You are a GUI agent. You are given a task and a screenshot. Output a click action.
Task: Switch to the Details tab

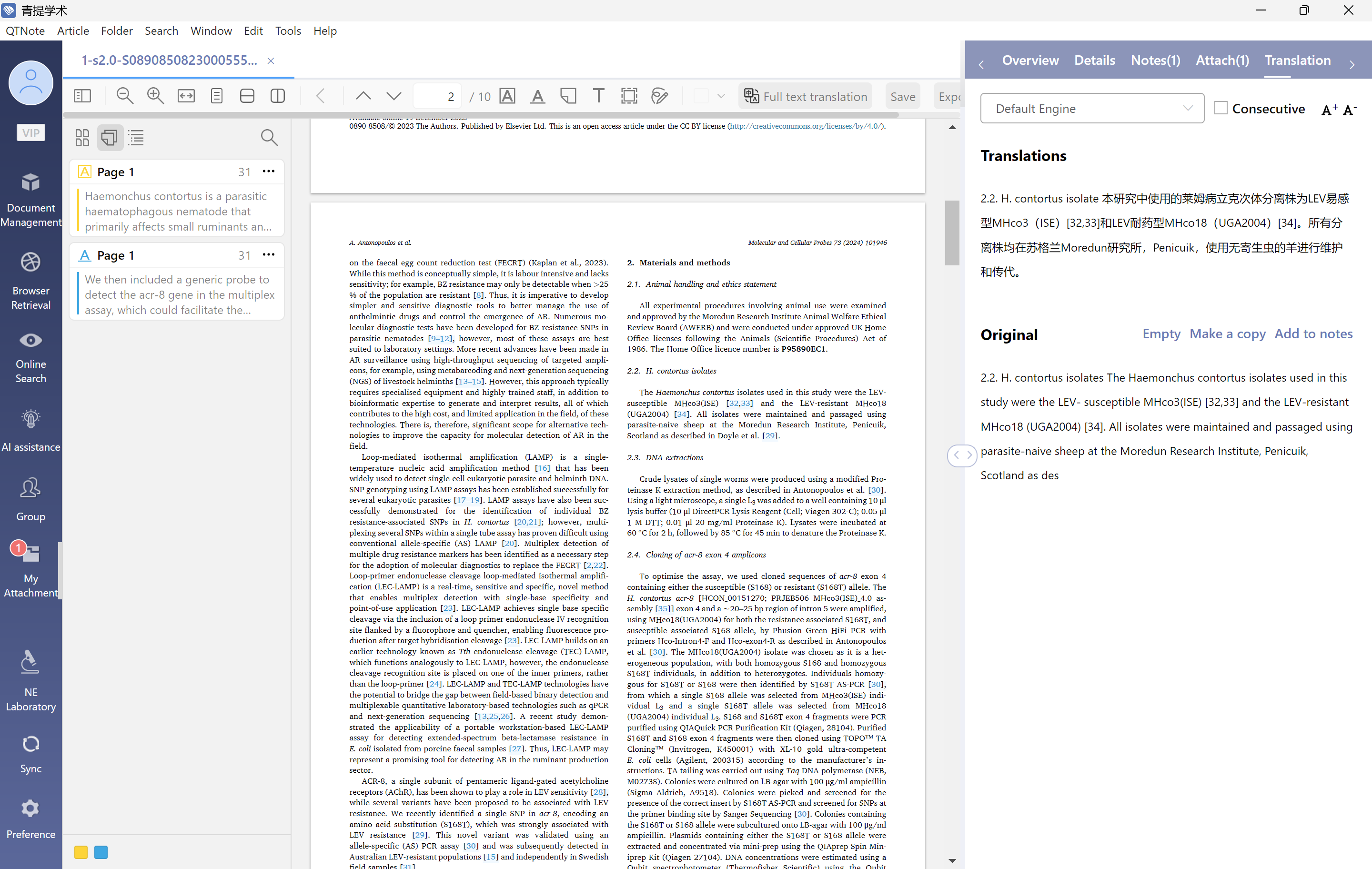click(x=1095, y=60)
